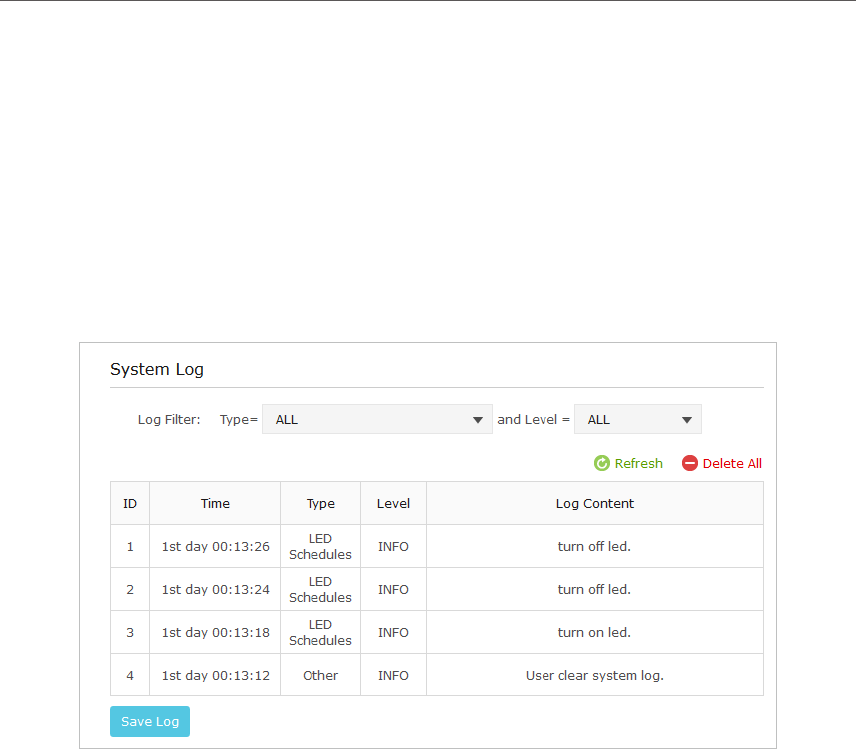Select time cell 1st day 00:13:12

[216, 676]
